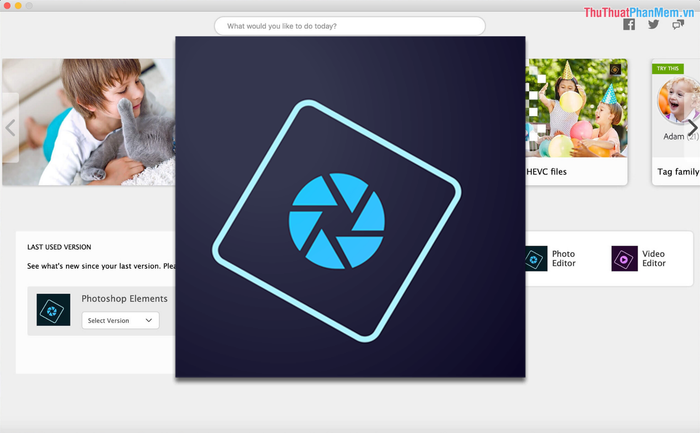The image size is (700, 433).
Task: Open the feedback chat bubbles icon
Action: (678, 25)
